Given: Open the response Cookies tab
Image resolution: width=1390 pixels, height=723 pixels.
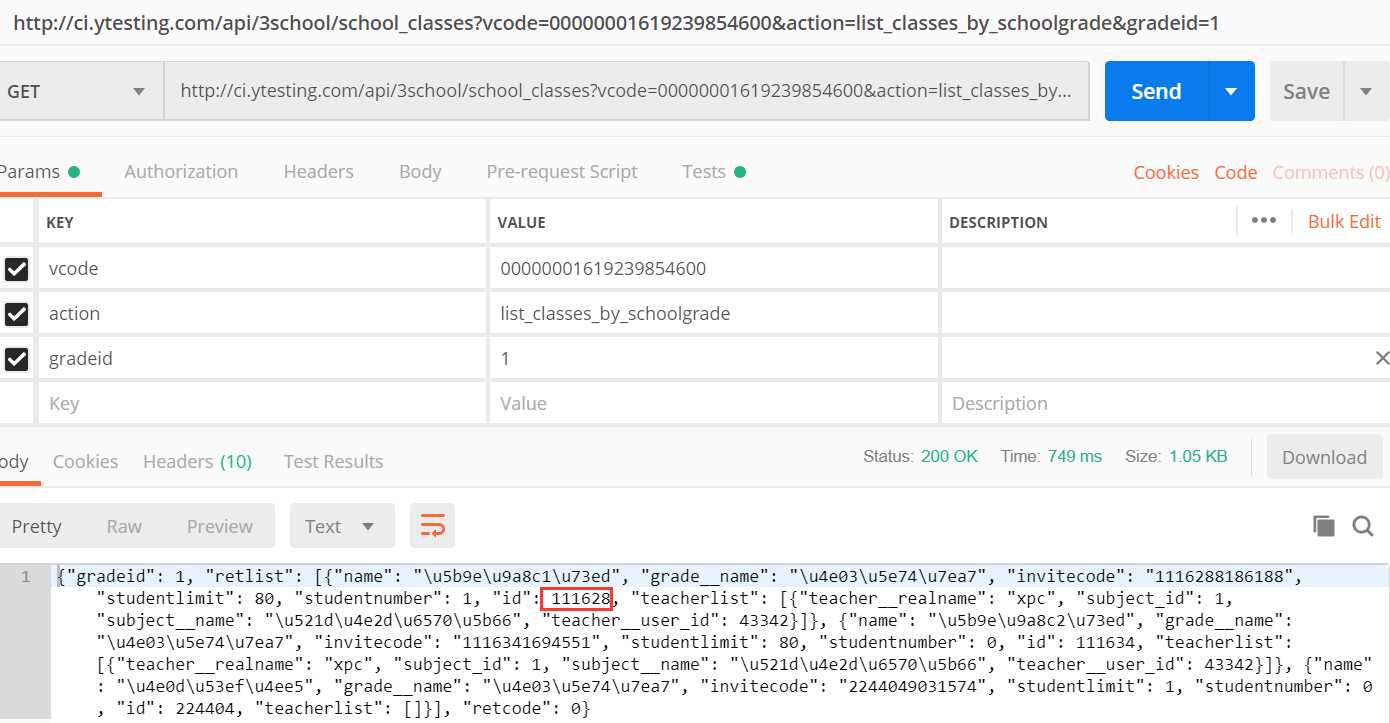Looking at the screenshot, I should pos(85,461).
